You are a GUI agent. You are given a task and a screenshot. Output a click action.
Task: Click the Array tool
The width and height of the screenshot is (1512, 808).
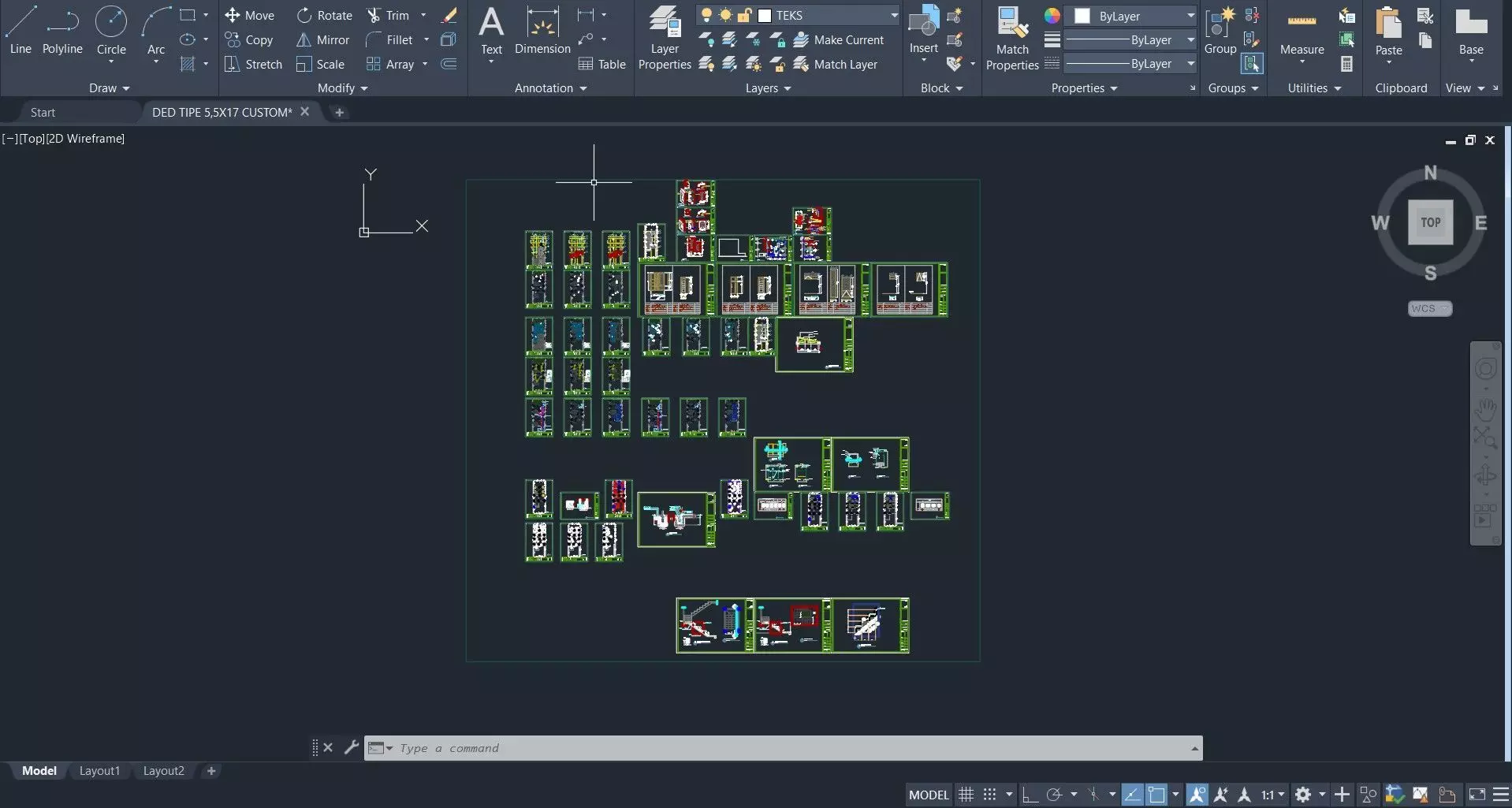(x=390, y=64)
